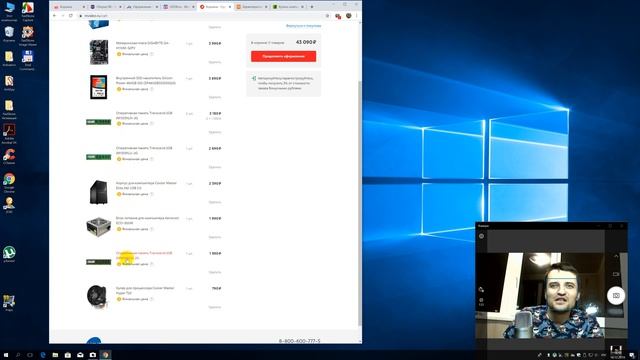
Task: Remove the GIGABYTE motherboard from cart
Action: pos(215,62)
